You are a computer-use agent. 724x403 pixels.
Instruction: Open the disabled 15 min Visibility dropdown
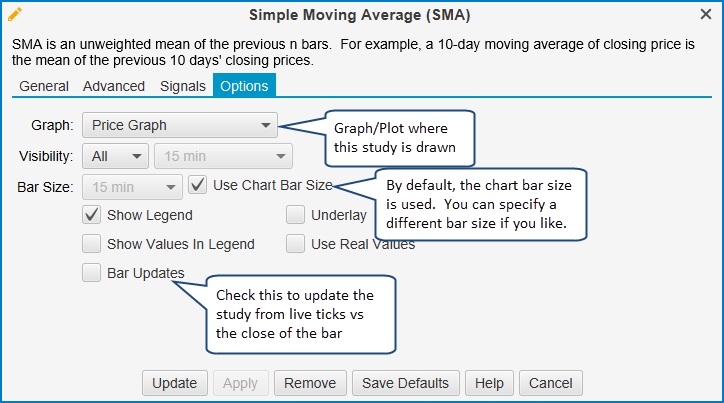pos(223,156)
